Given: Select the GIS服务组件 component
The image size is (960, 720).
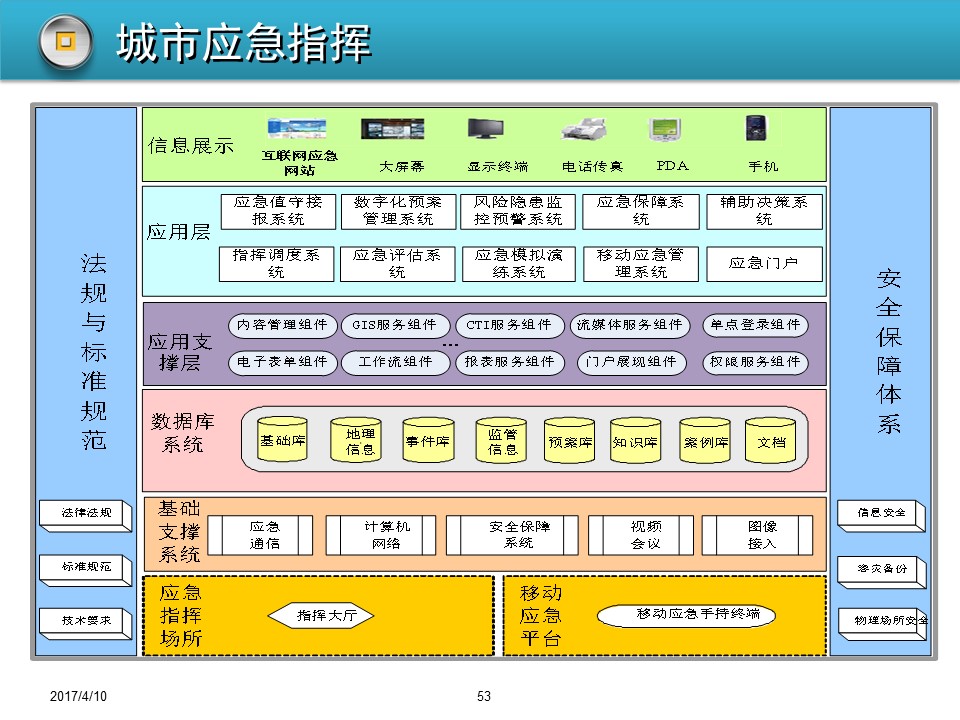Looking at the screenshot, I should click(x=395, y=325).
